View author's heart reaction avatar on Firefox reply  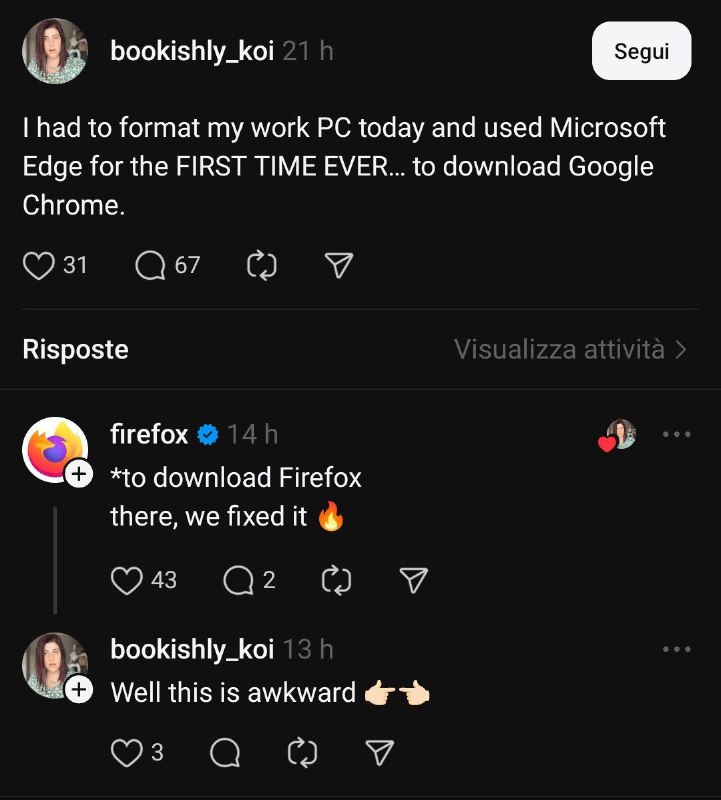coord(619,435)
